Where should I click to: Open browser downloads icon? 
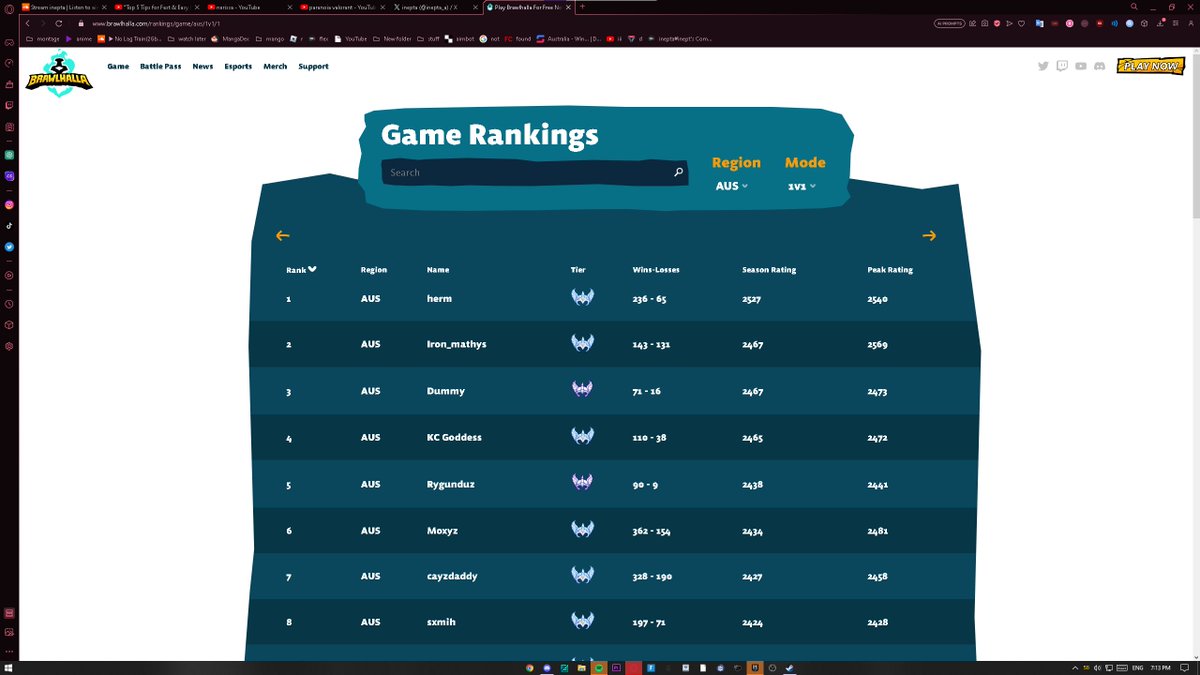tap(1160, 23)
